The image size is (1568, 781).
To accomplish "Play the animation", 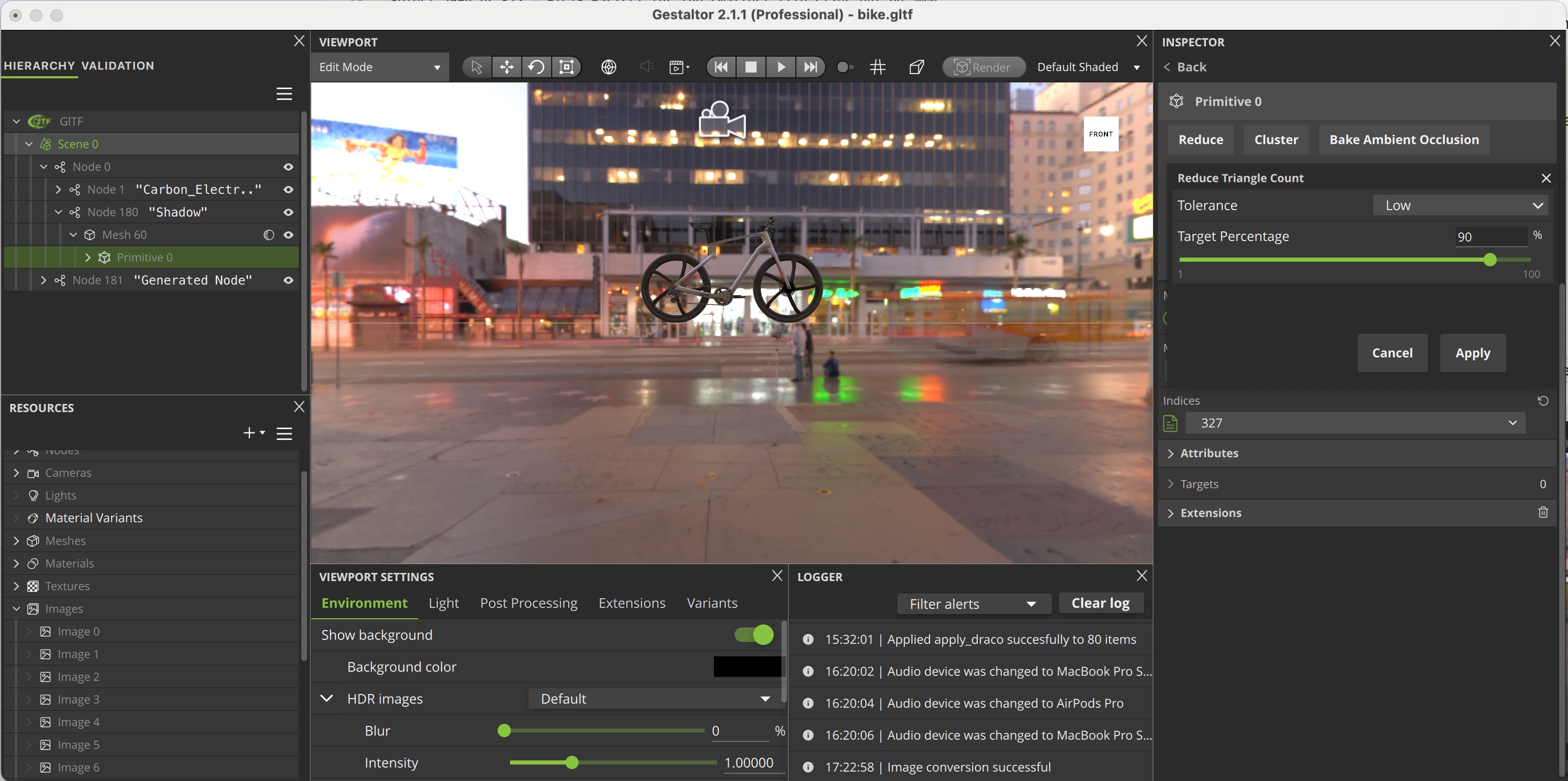I will point(781,67).
